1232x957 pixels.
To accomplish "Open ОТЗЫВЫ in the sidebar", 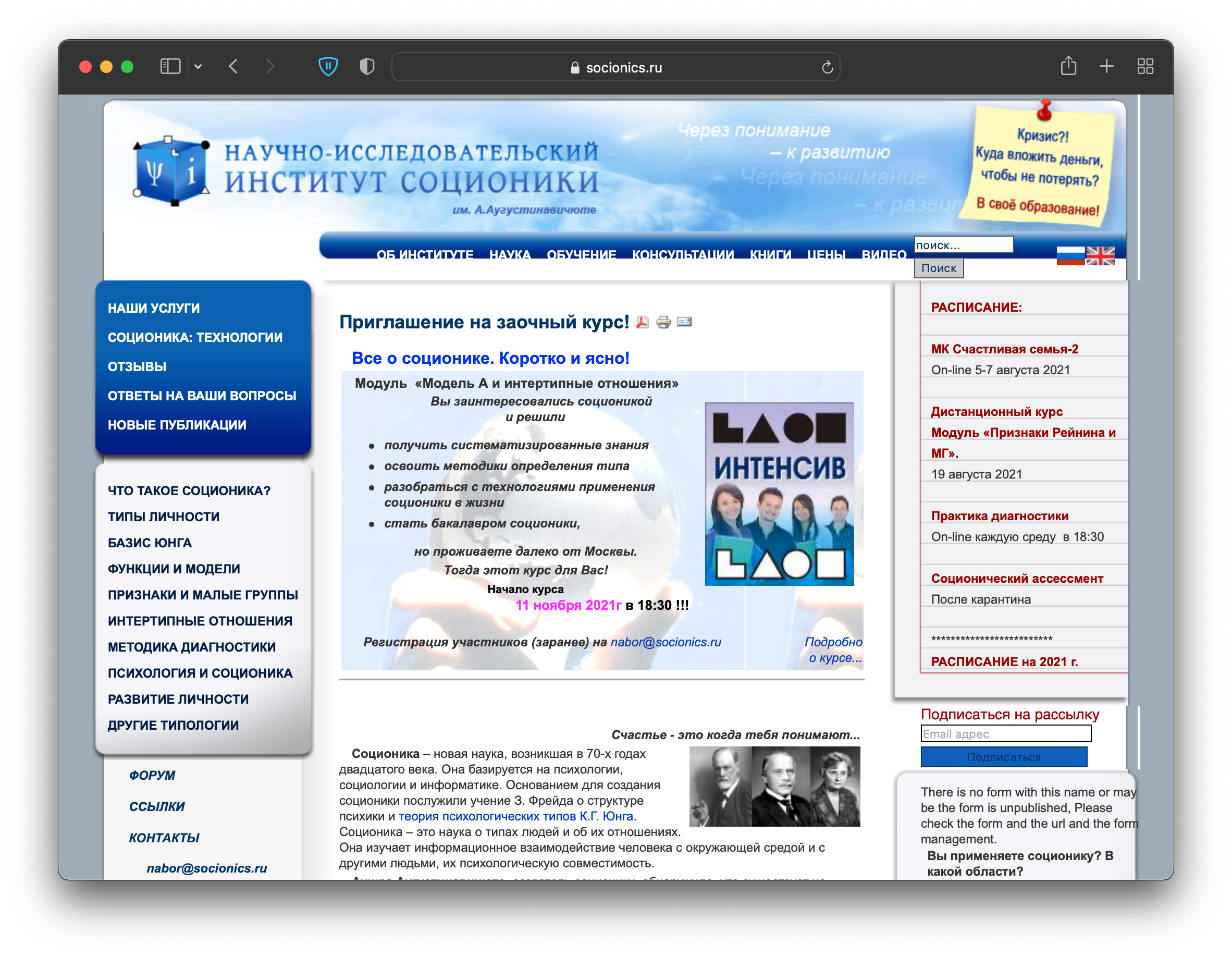I will (137, 366).
